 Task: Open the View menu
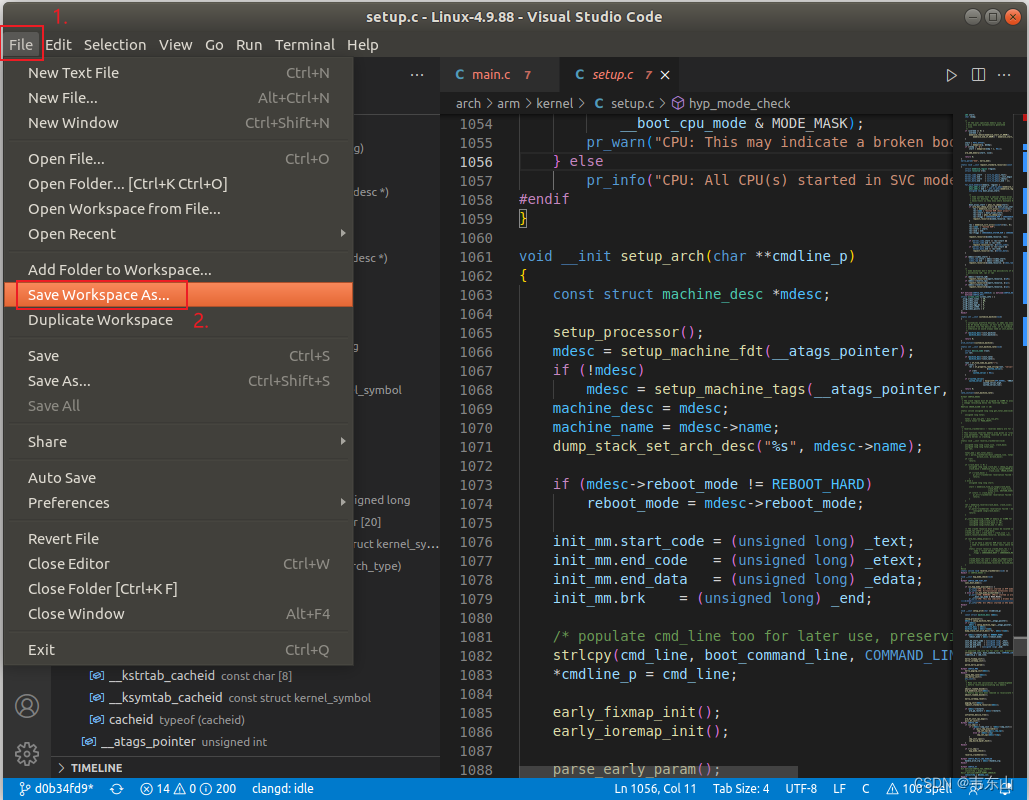click(x=175, y=45)
